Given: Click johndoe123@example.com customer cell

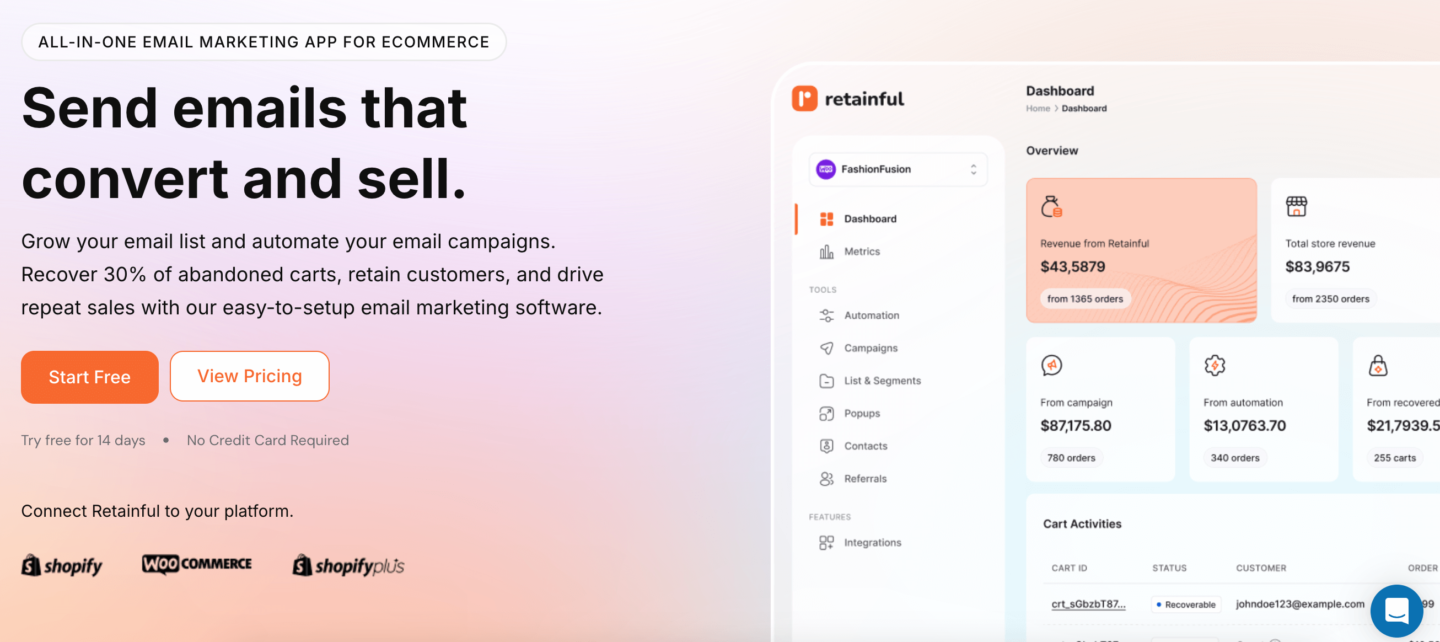Looking at the screenshot, I should click(x=1300, y=604).
